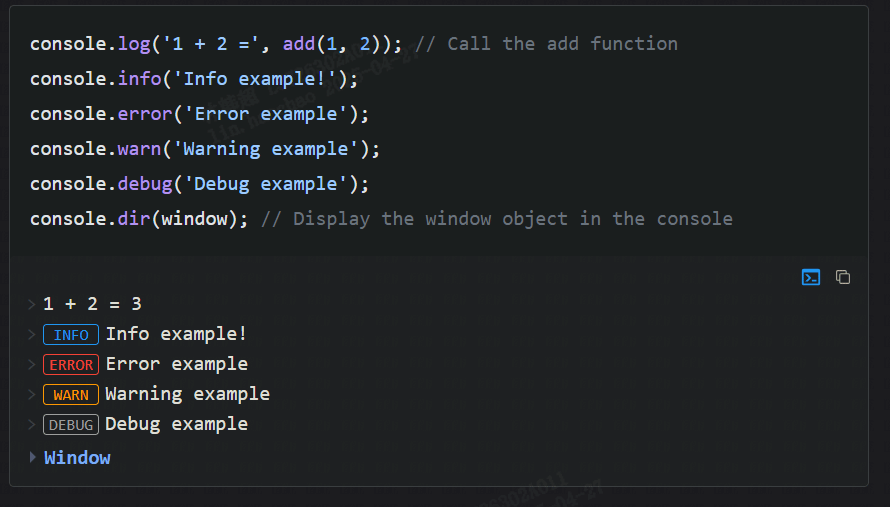
Task: Click the 'Info example!' output text
Action: point(176,334)
